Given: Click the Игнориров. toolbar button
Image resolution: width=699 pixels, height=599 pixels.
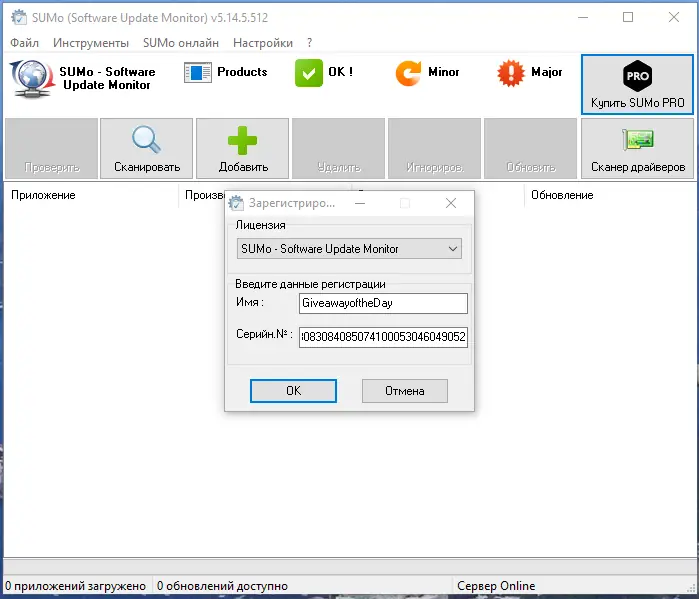Looking at the screenshot, I should coord(435,148).
